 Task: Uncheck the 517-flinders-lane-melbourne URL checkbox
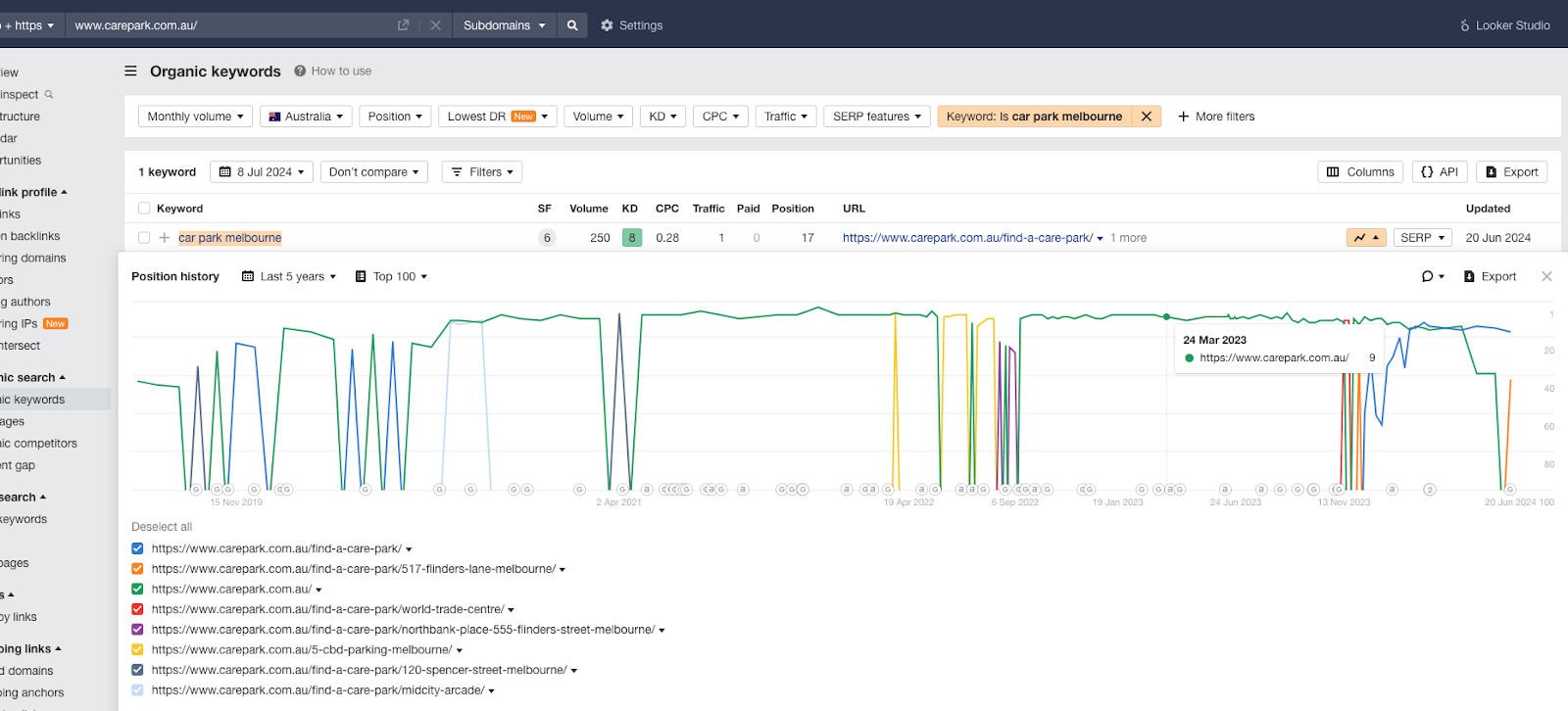tap(137, 569)
